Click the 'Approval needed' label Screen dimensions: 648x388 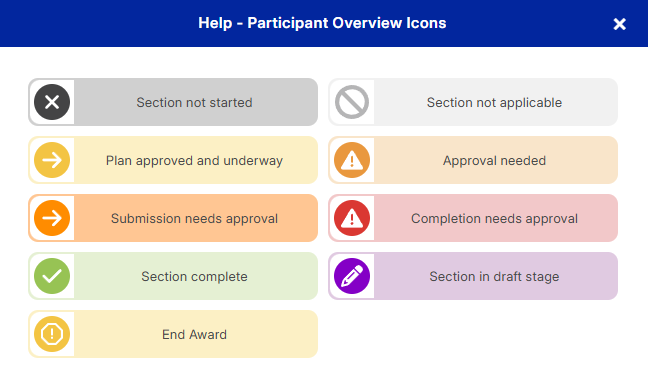[x=494, y=160]
